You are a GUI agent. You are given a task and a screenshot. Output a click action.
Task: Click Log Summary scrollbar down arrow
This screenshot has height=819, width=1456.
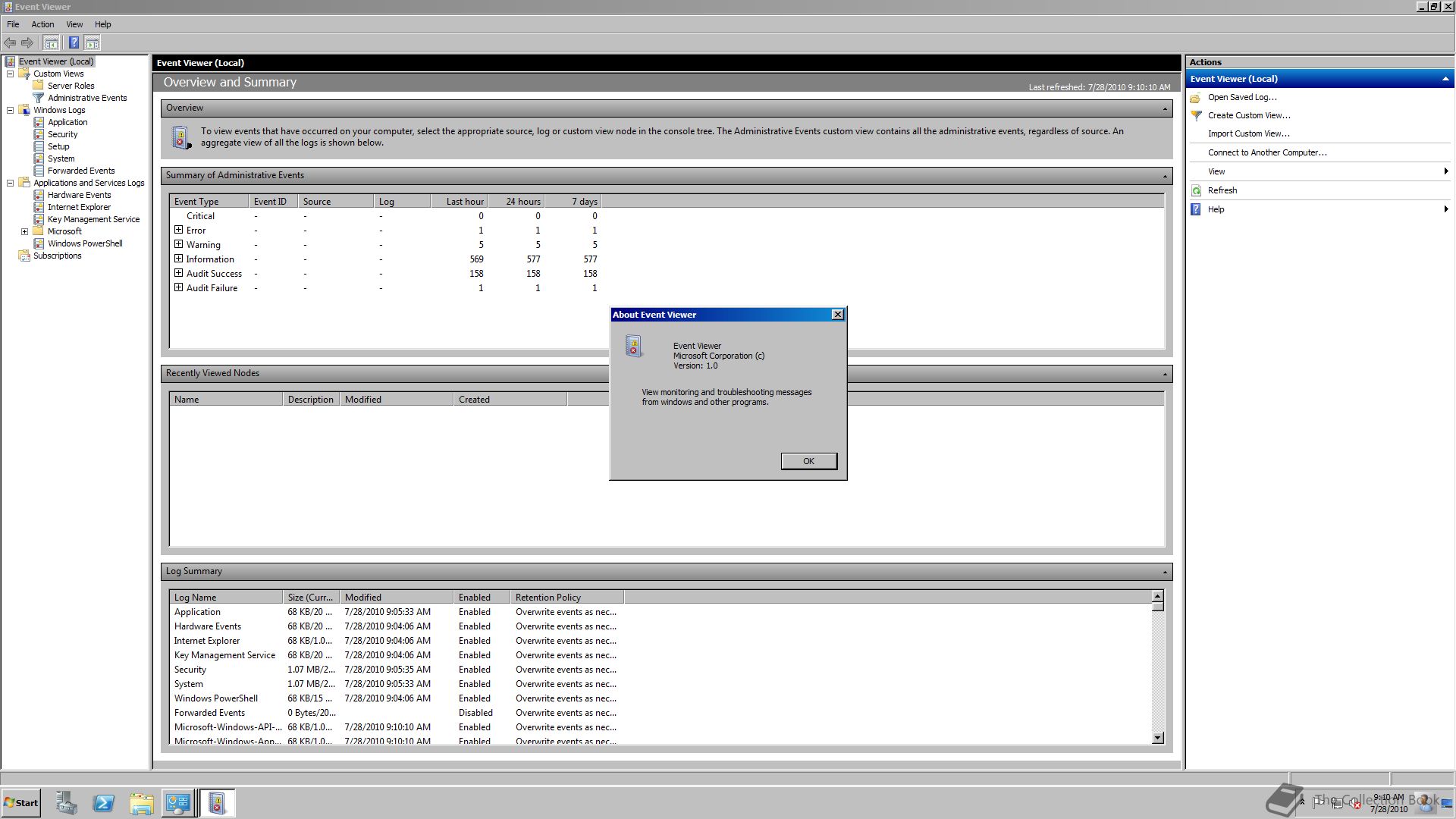[x=1157, y=737]
